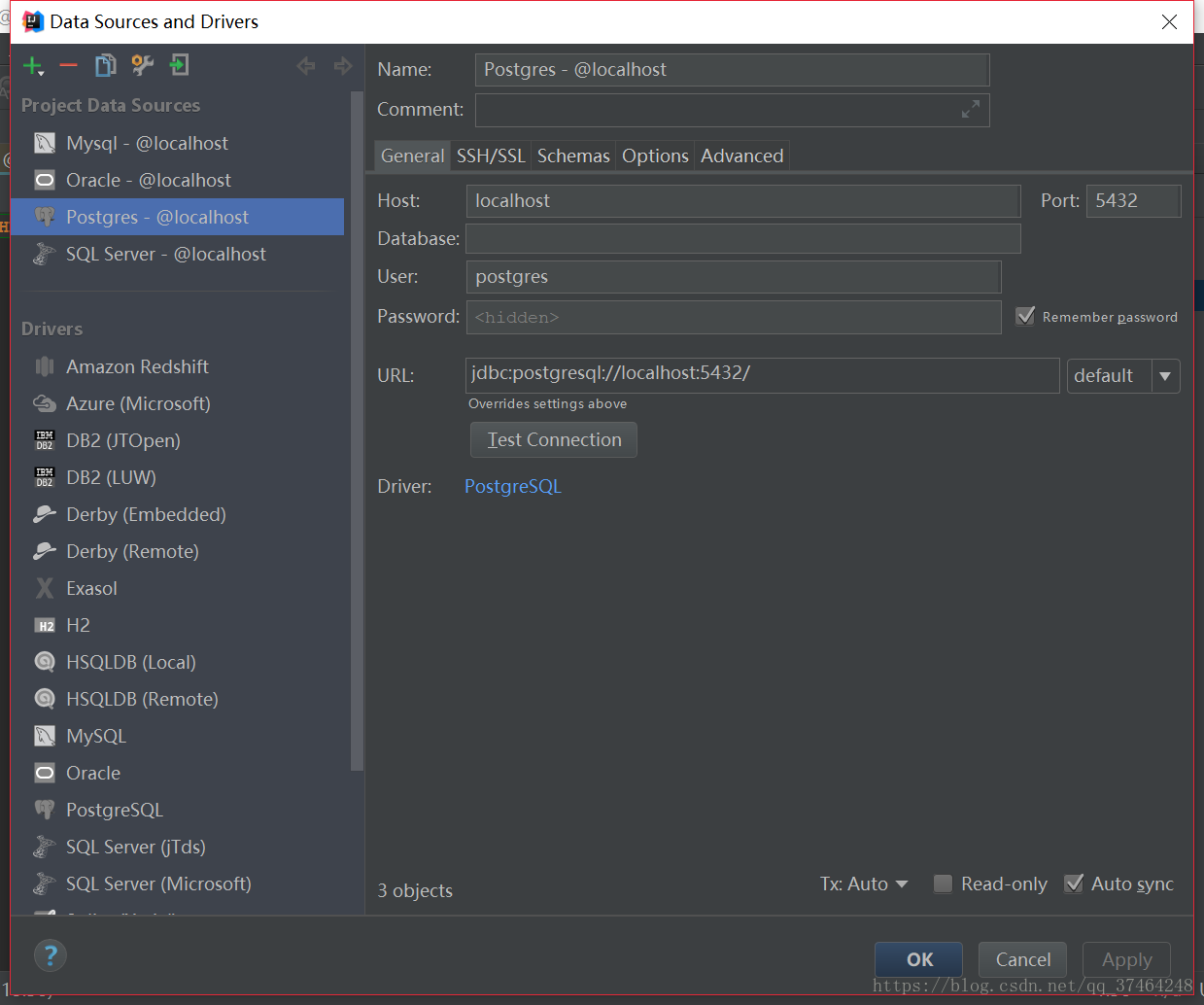Click the Name input field
Viewport: 1204px width, 1005px height.
[x=732, y=70]
